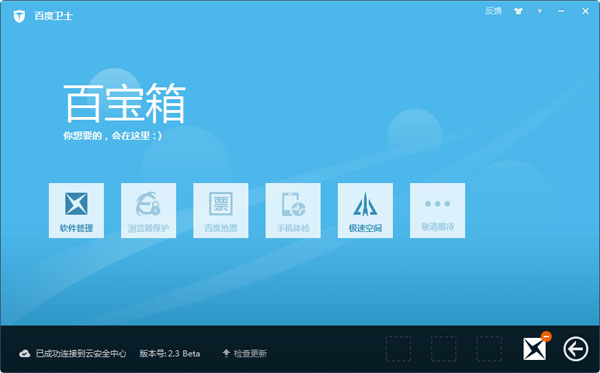The height and width of the screenshot is (373, 600).
Task: Click the back arrow circle icon
Action: tap(576, 349)
